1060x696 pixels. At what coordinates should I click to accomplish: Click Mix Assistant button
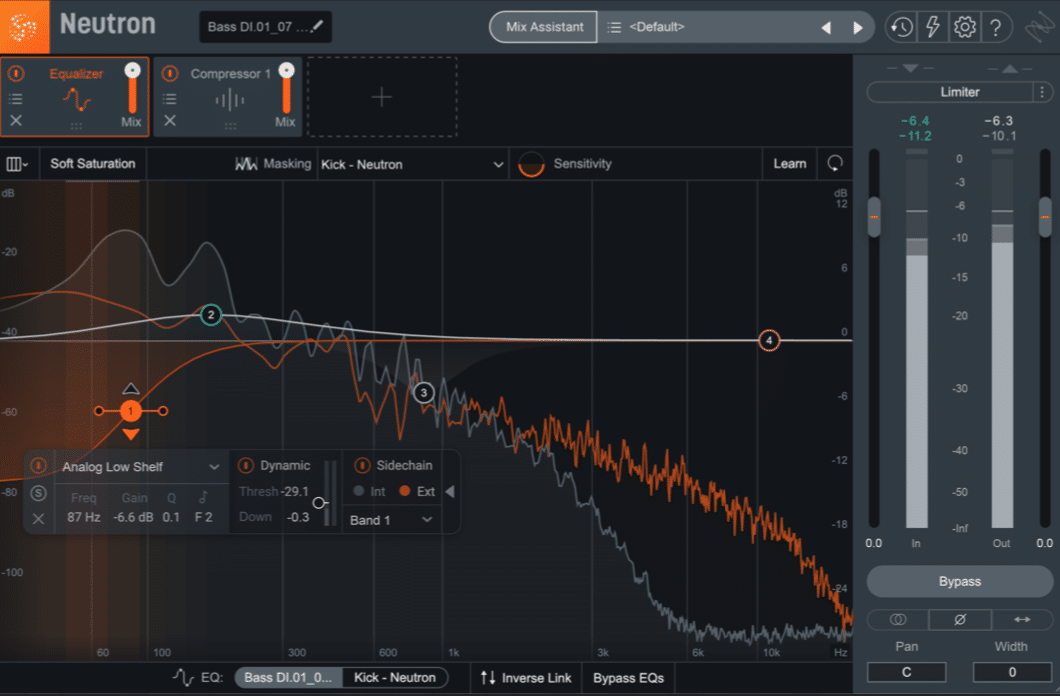544,27
